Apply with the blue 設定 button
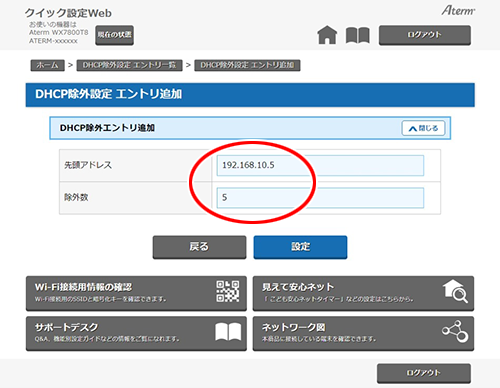The width and height of the screenshot is (500, 388). 300,247
